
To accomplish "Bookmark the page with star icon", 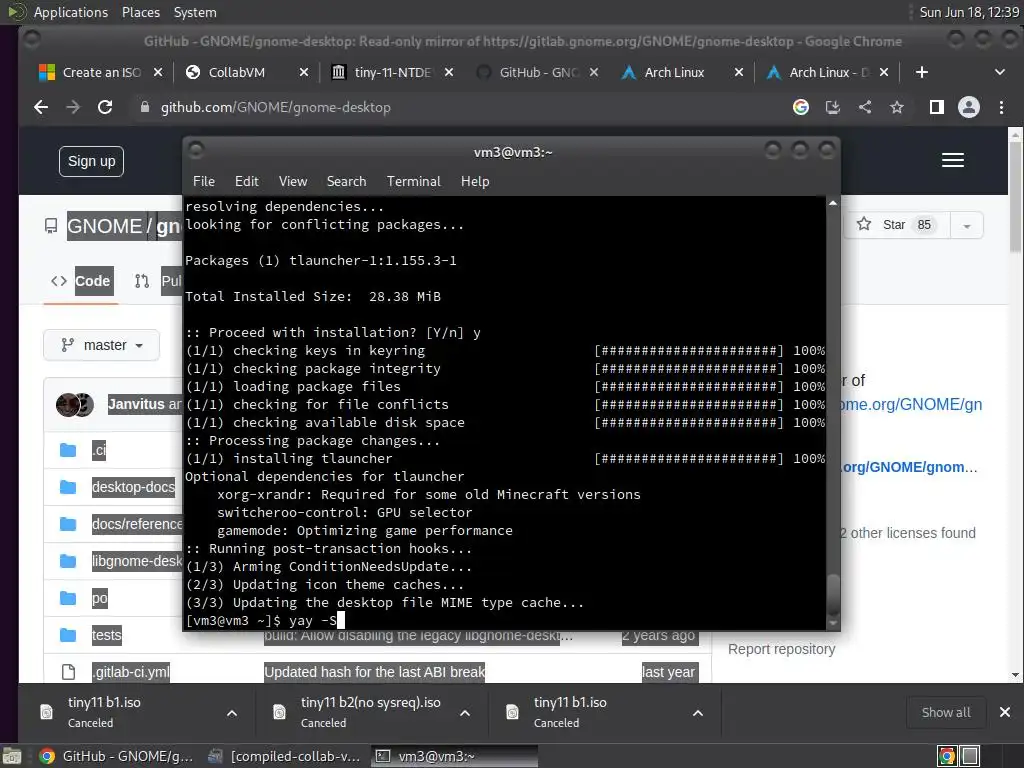I will [x=897, y=107].
